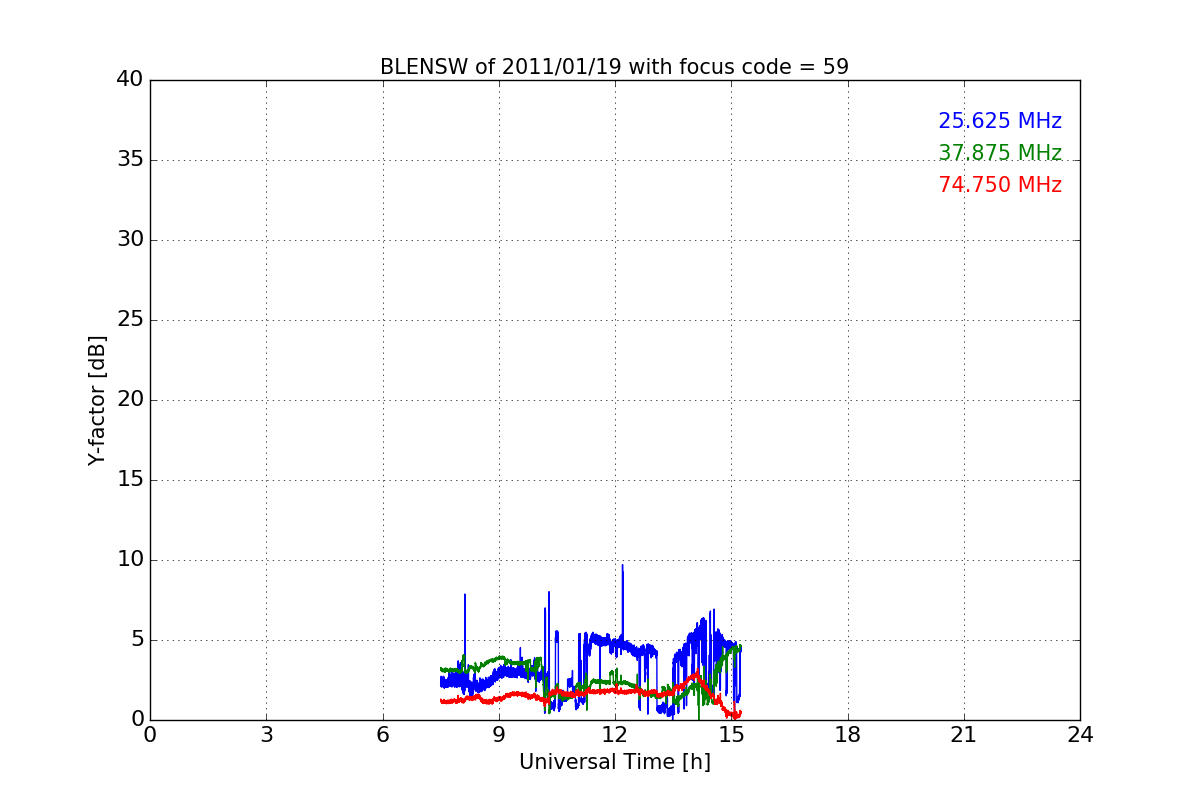Click the 'Y-factor [dB]' axis label
The width and height of the screenshot is (1200, 800).
pos(97,400)
